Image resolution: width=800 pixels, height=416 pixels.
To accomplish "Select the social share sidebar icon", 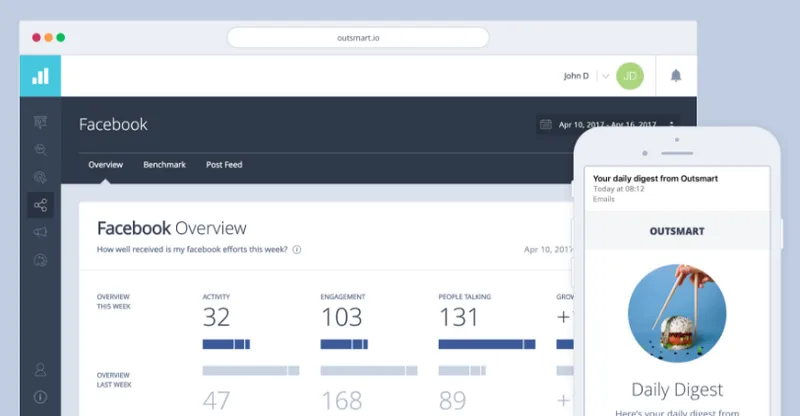I will pos(40,205).
